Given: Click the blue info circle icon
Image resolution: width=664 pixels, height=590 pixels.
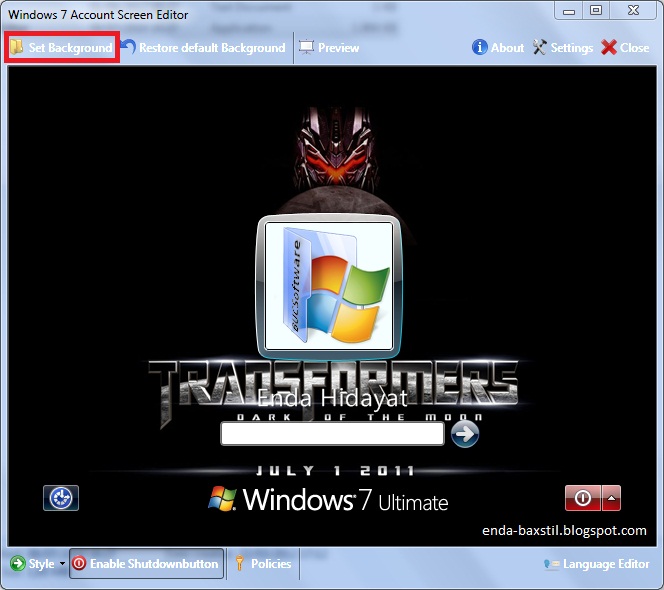Looking at the screenshot, I should [479, 47].
